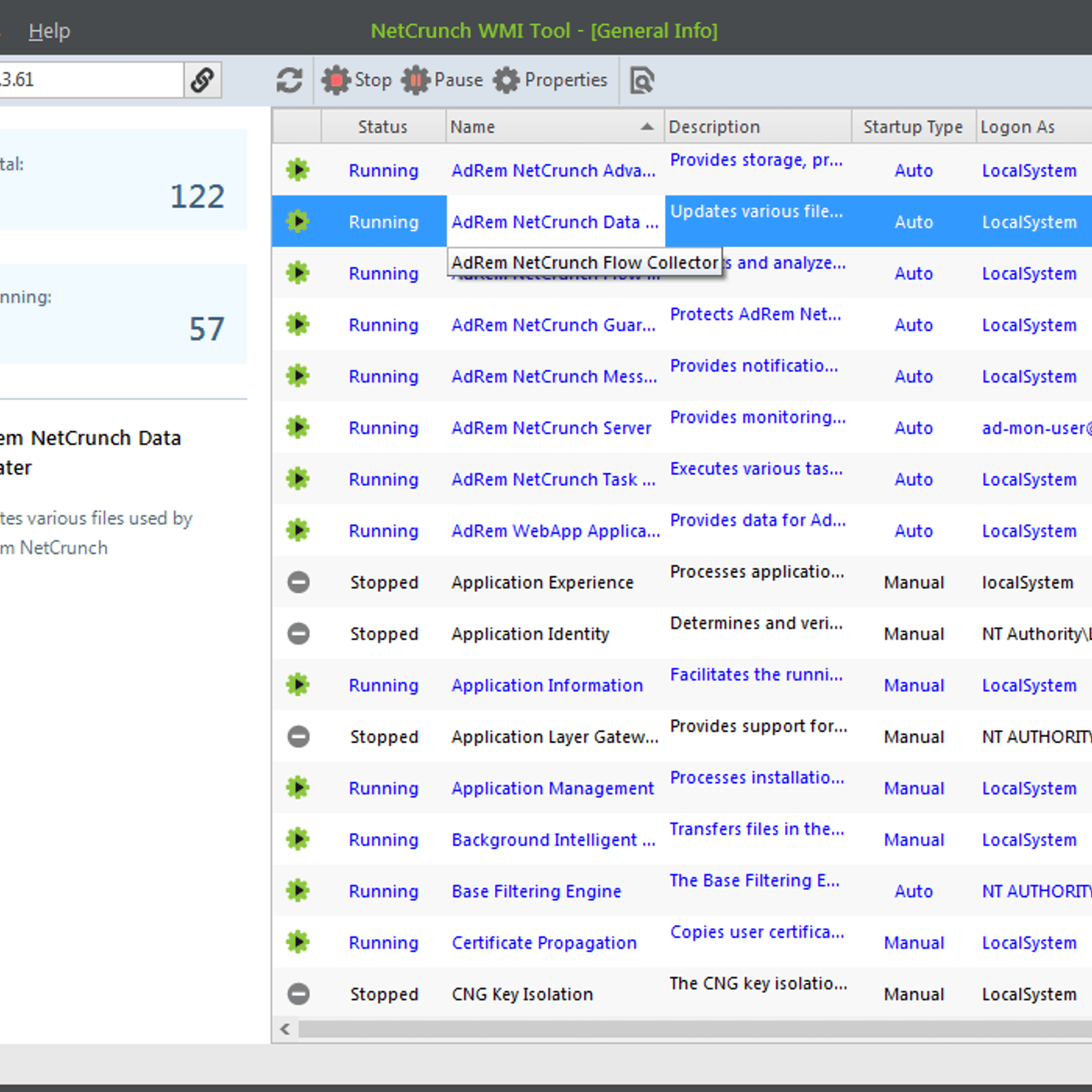
Task: Focus the address field ending in 3.61
Action: (91, 80)
